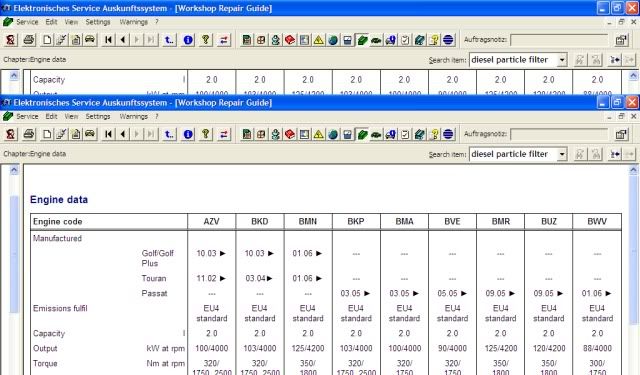Click the 'Passat' row label
640x375 pixels.
154,293
